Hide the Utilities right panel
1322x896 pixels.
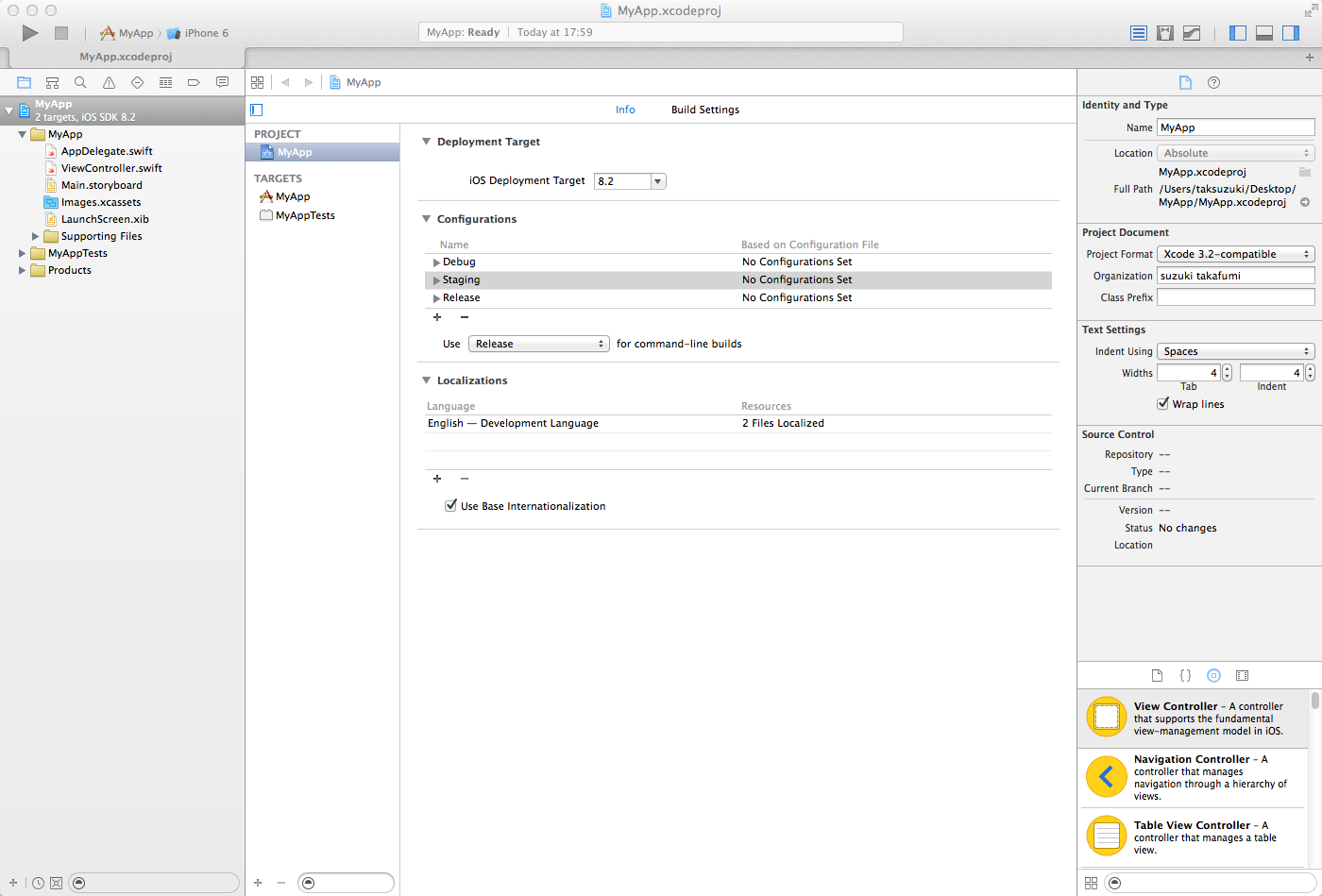click(x=1291, y=33)
